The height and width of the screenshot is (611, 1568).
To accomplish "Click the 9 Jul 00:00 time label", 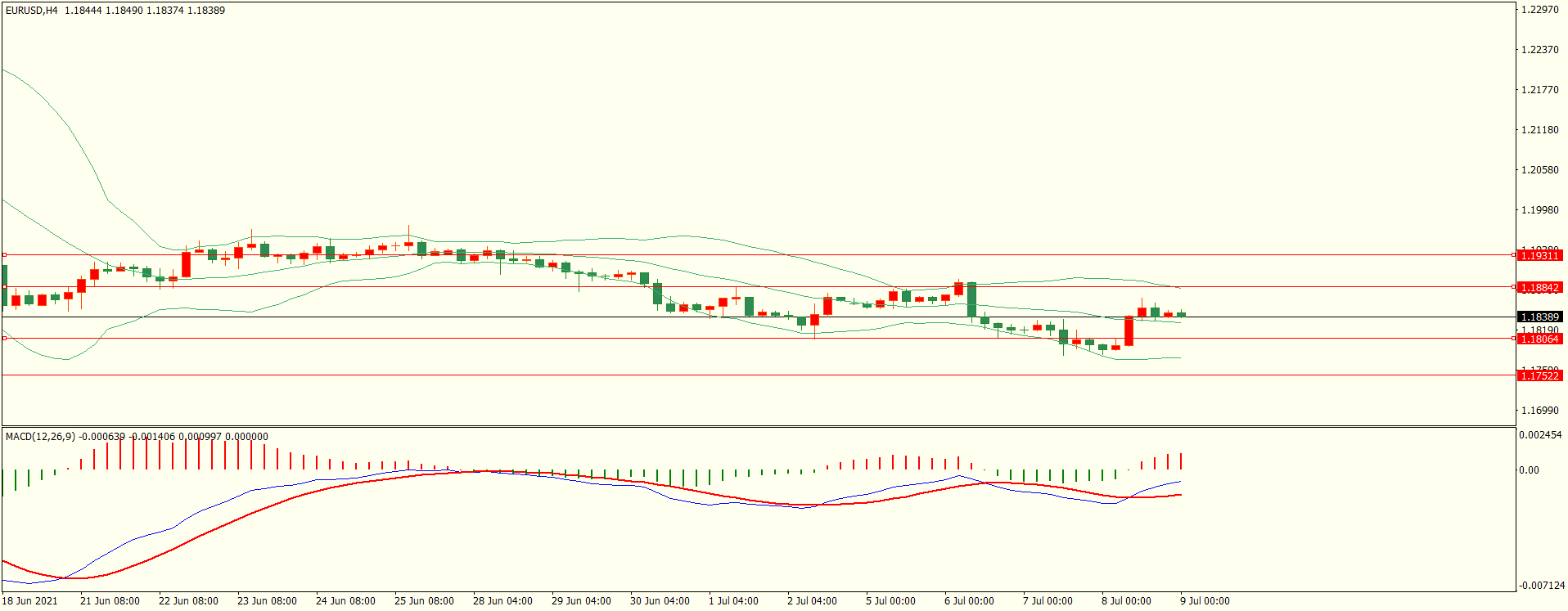I will point(1205,601).
